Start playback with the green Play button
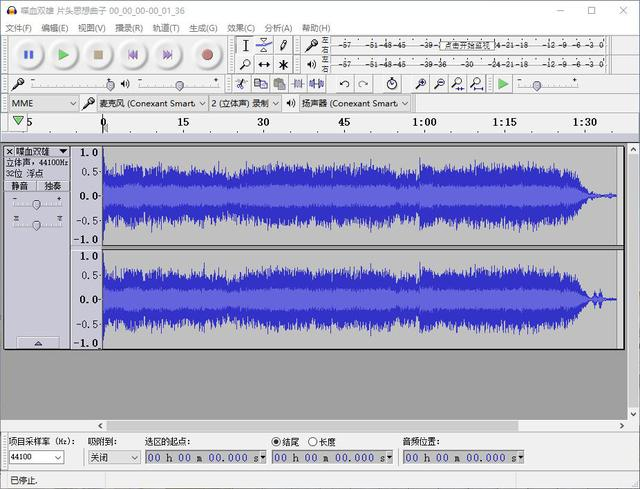The image size is (640, 489). [x=63, y=55]
